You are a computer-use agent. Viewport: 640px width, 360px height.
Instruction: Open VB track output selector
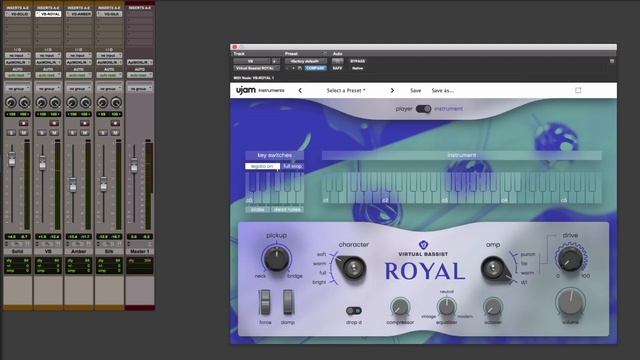pyautogui.click(x=48, y=62)
